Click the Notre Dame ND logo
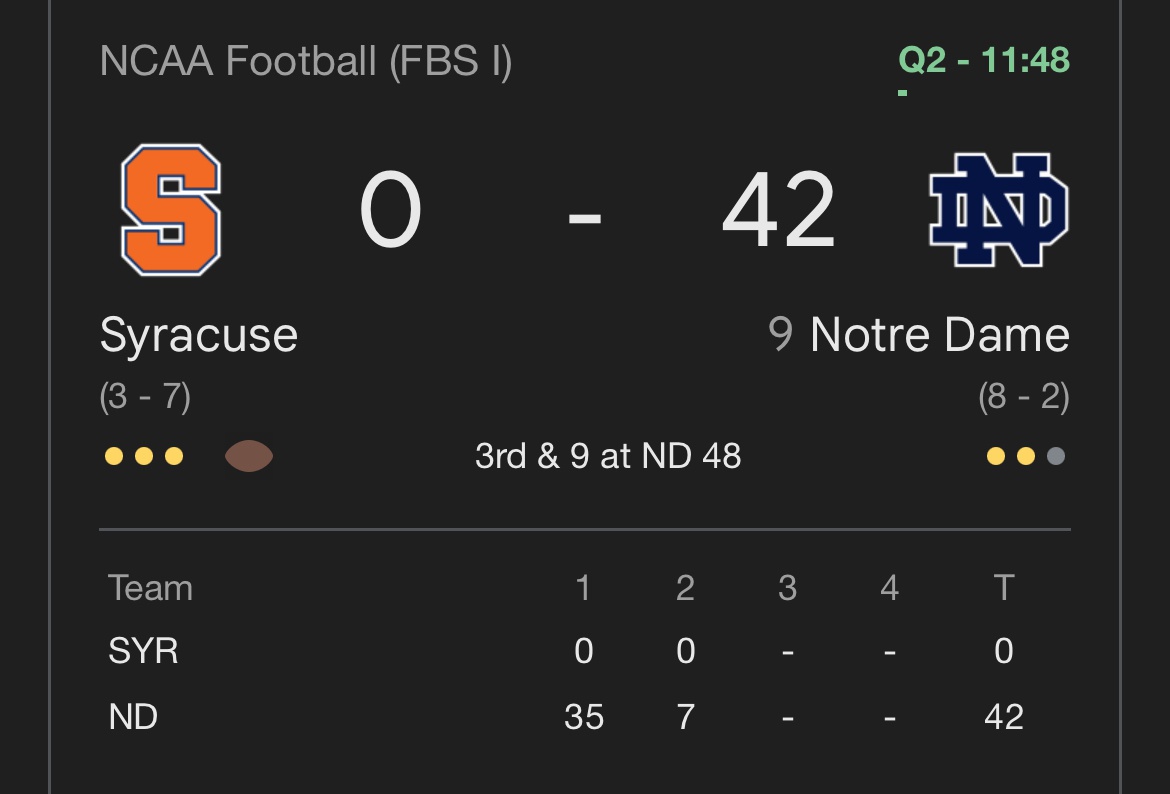The height and width of the screenshot is (794, 1170). pos(998,210)
